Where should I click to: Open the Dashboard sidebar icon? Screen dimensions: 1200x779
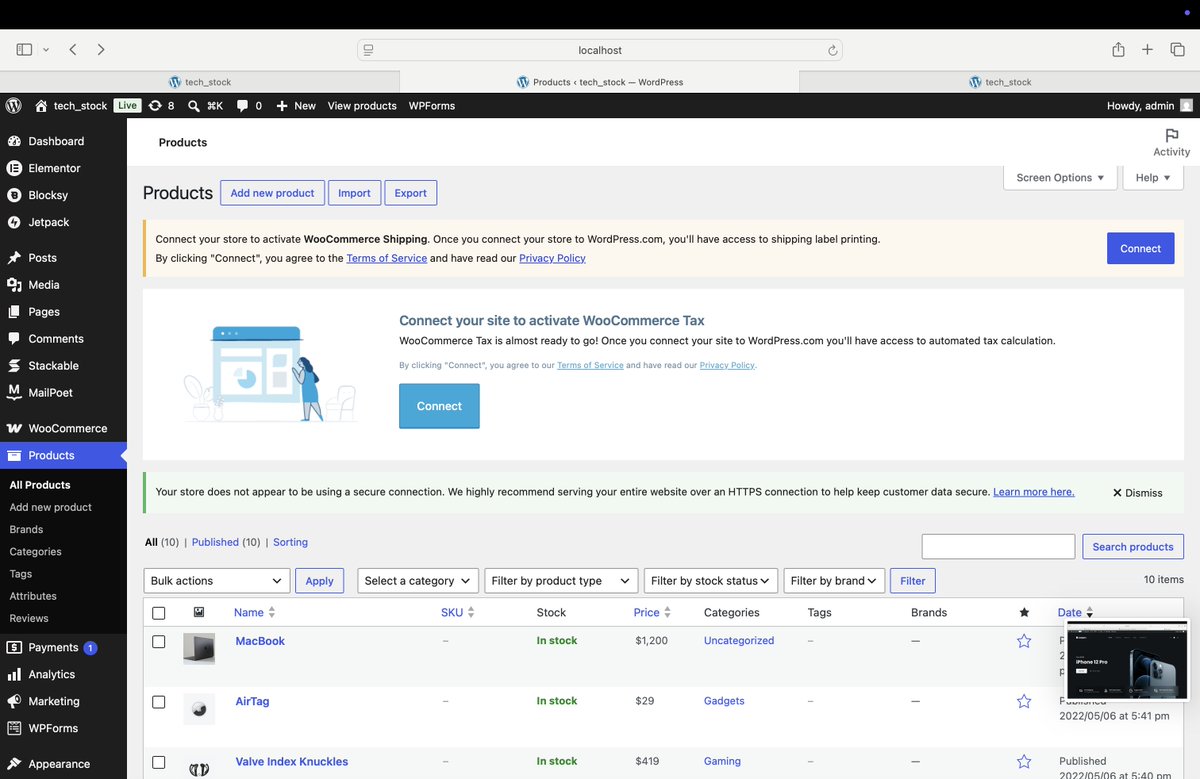(x=14, y=141)
